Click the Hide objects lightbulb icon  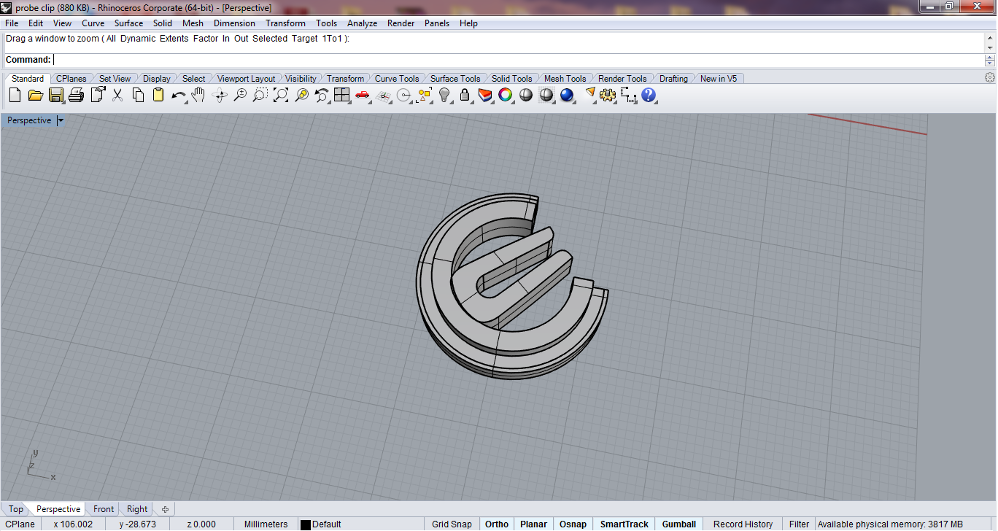coord(444,96)
